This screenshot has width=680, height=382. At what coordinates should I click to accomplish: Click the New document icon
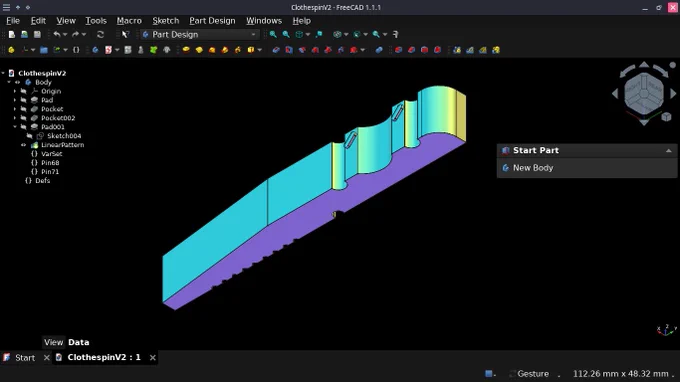pos(12,34)
